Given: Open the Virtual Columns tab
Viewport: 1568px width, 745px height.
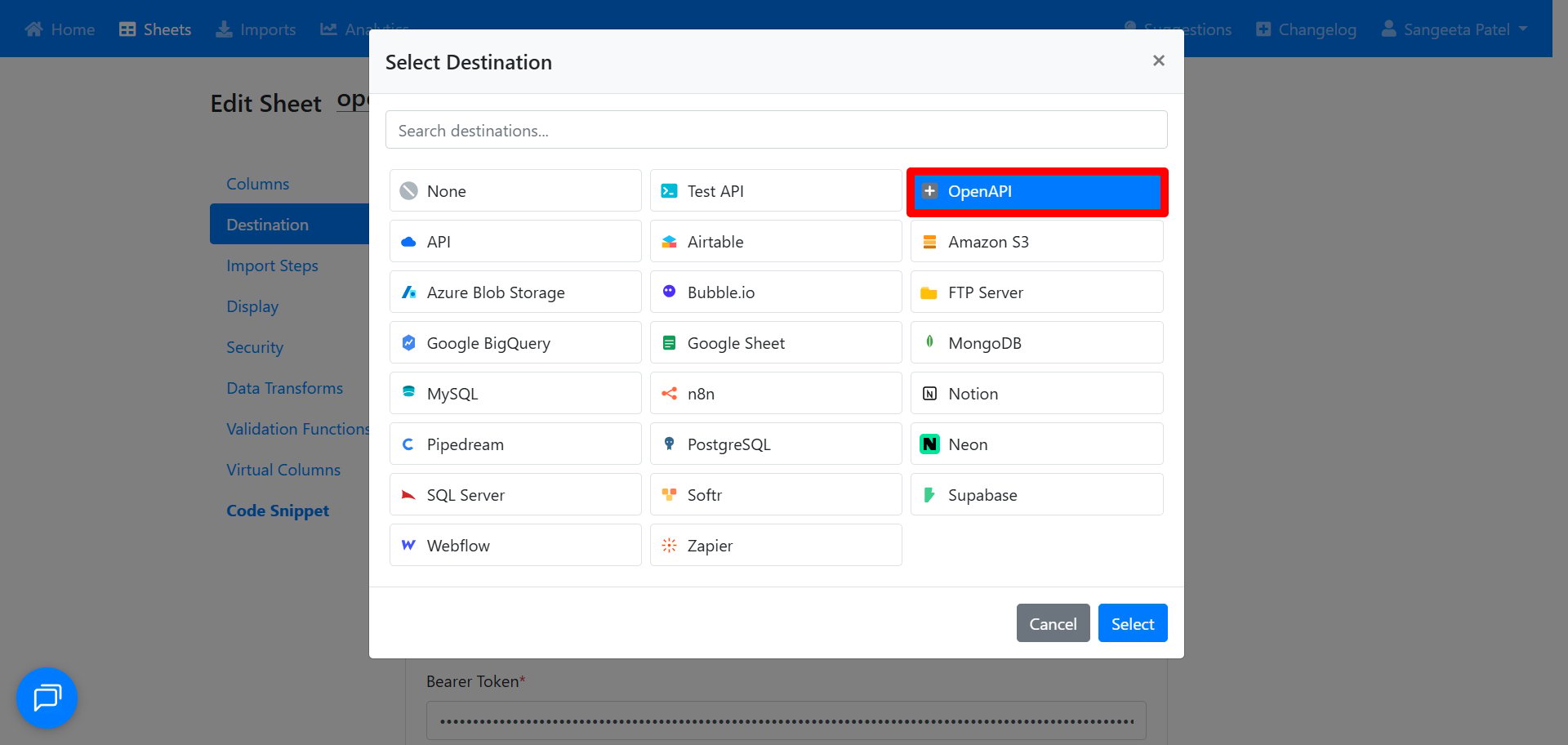Looking at the screenshot, I should tap(283, 469).
